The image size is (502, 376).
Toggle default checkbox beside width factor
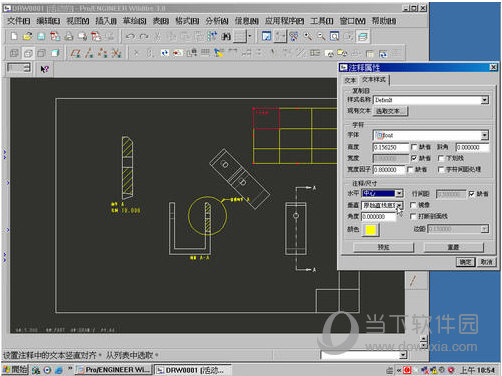tap(410, 170)
